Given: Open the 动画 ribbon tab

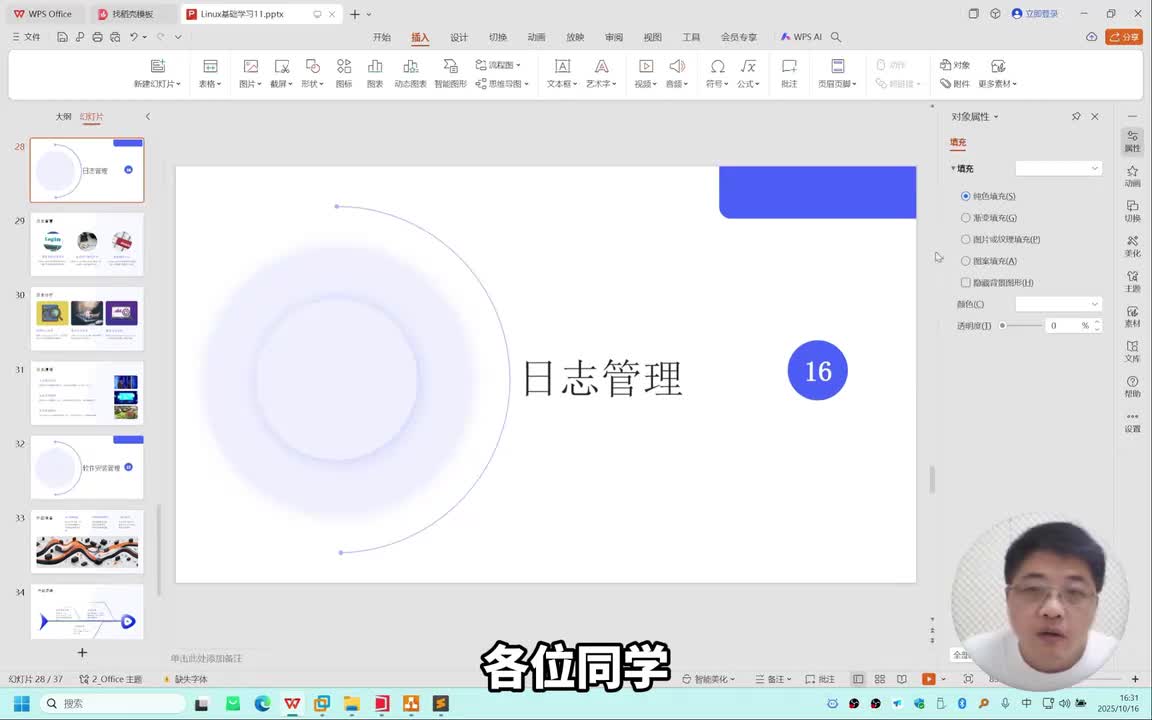Looking at the screenshot, I should pos(536,37).
